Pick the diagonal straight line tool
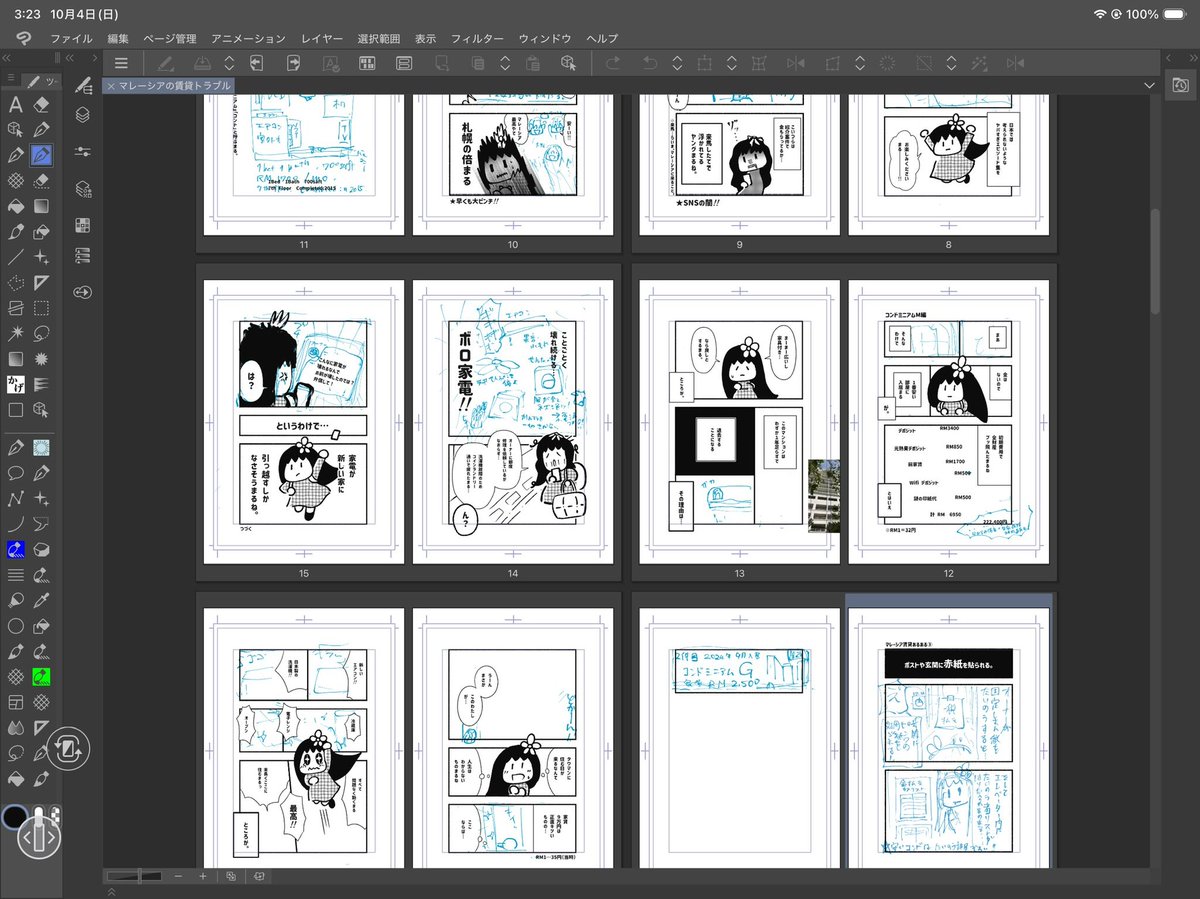The height and width of the screenshot is (899, 1200). tap(16, 257)
